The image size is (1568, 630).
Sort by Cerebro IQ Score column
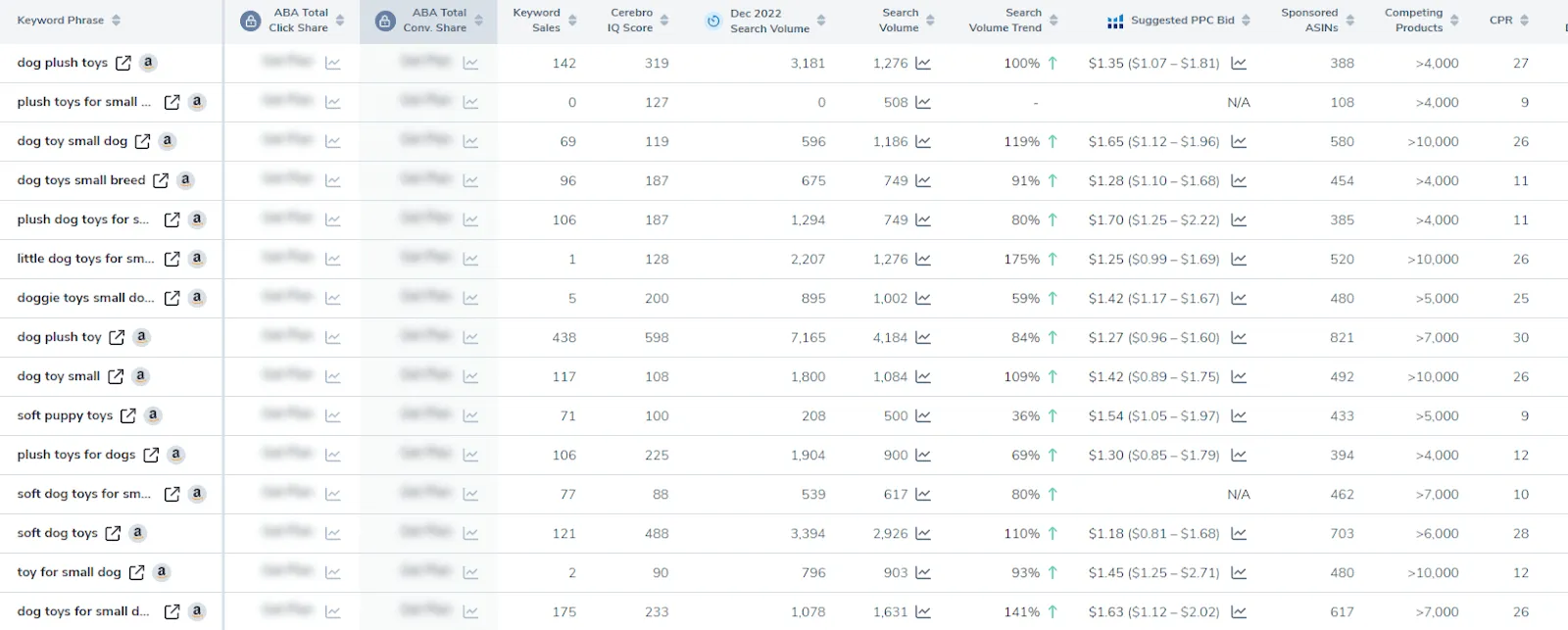[x=664, y=21]
